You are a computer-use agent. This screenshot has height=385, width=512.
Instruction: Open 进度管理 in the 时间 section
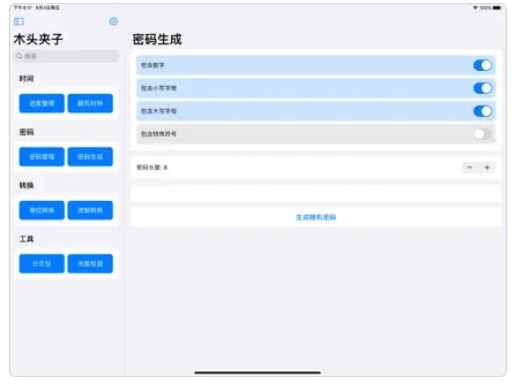pos(42,103)
